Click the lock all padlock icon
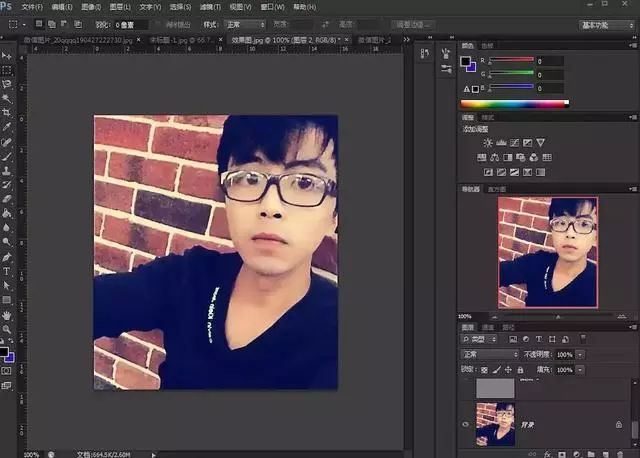The width and height of the screenshot is (640, 458). 522,369
